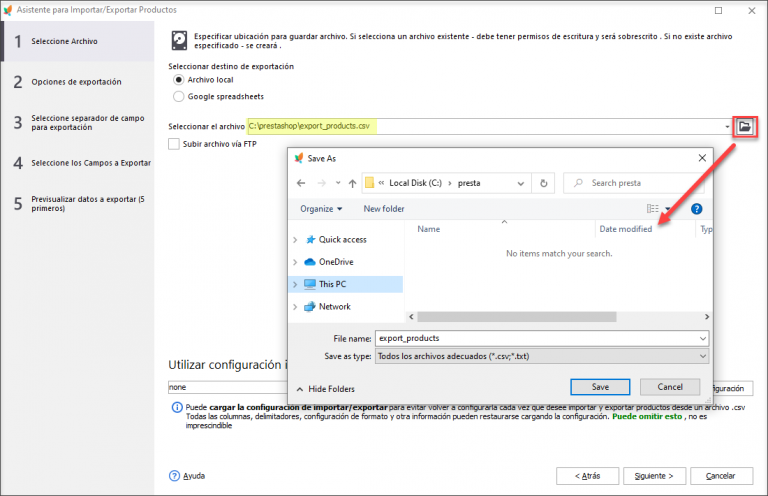The height and width of the screenshot is (496, 768).
Task: Open the Save as type dropdown
Action: tap(703, 356)
